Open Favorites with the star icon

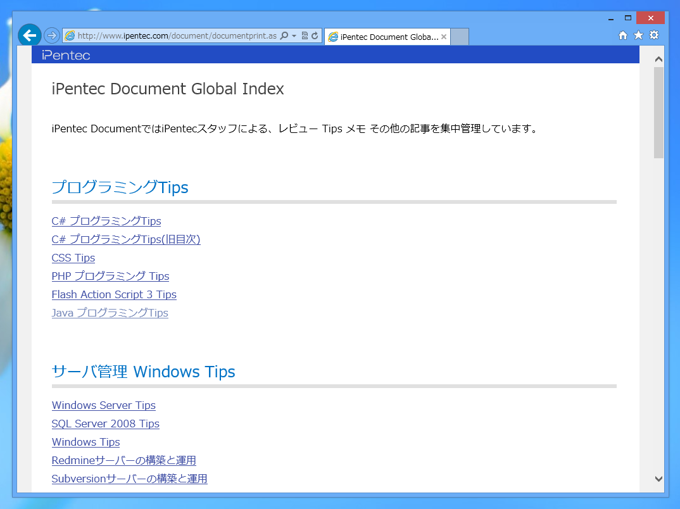click(x=638, y=35)
